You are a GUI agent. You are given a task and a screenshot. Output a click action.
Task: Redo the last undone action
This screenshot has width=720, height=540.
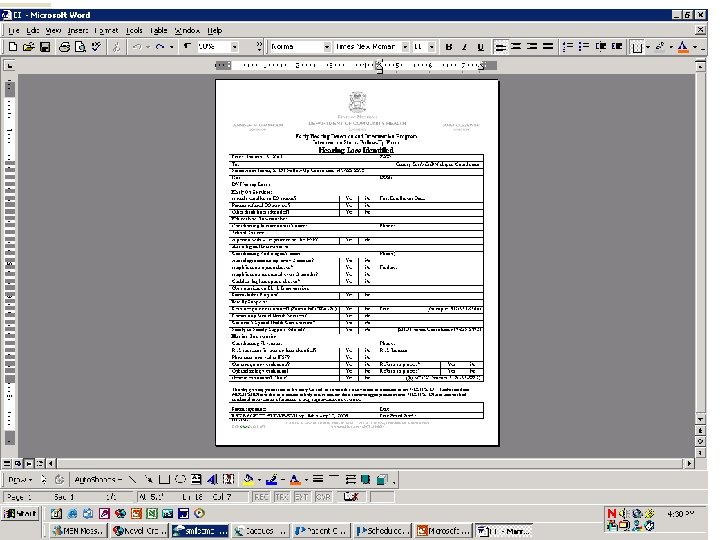coord(160,46)
